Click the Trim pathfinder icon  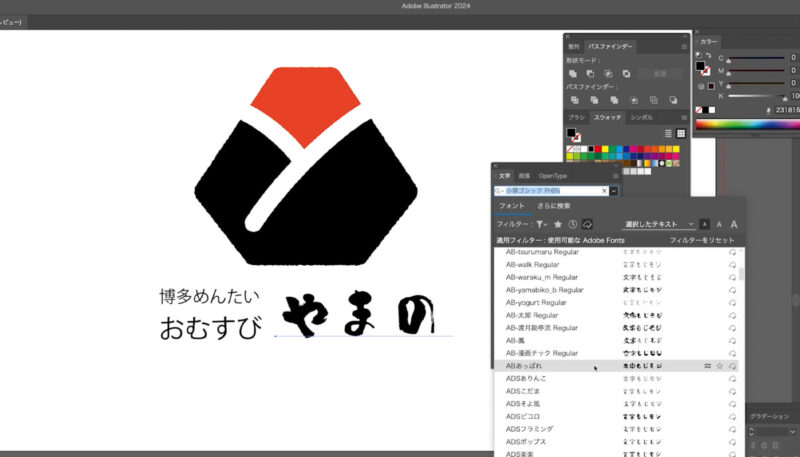(x=594, y=100)
